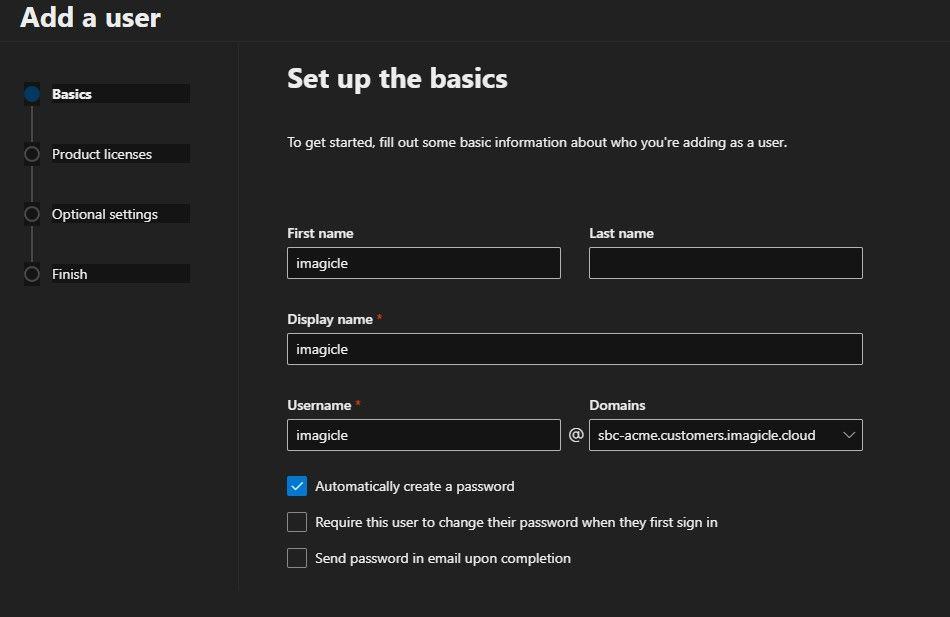
Task: Open the Domains combo box
Action: 715,435
